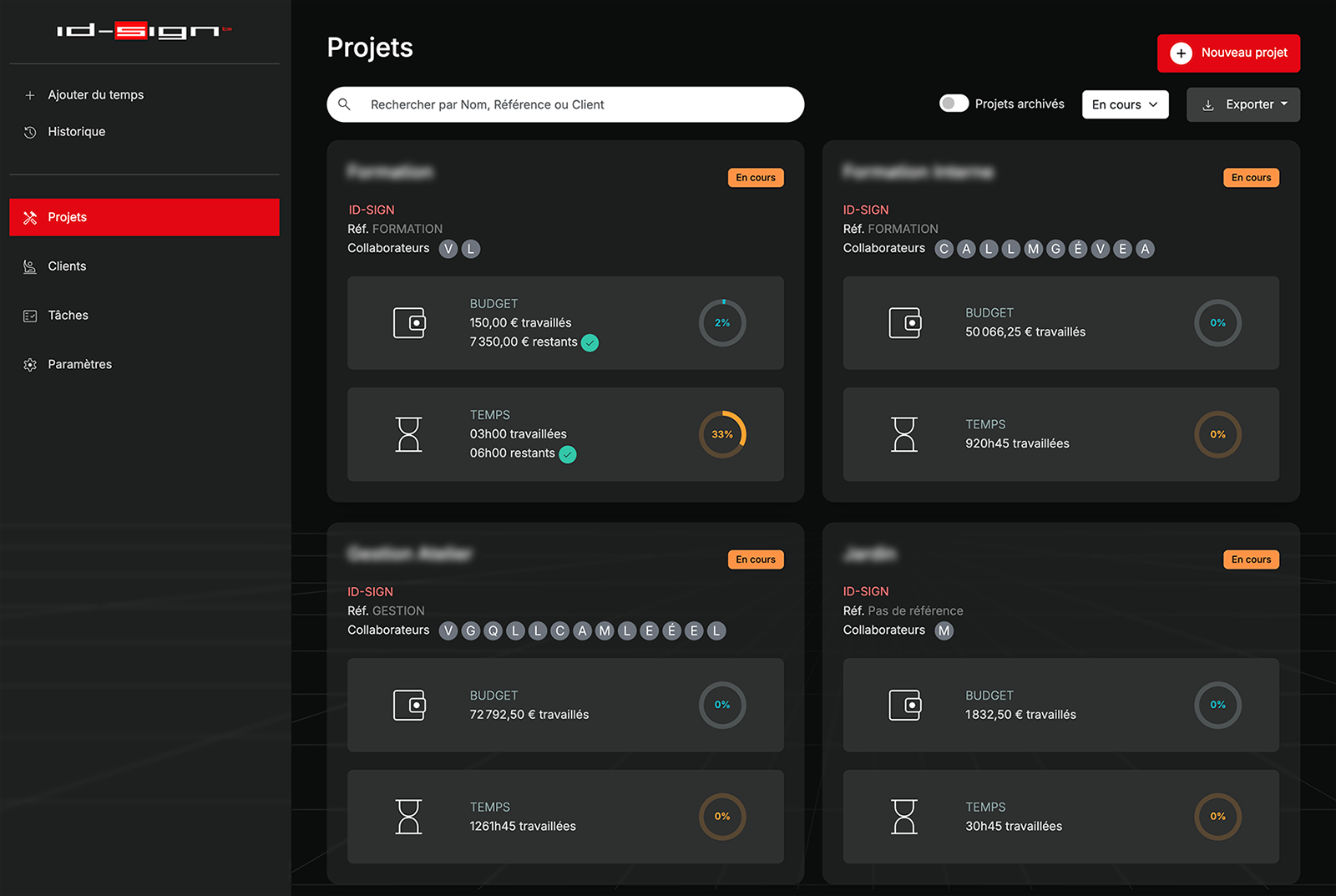Click the hourglass icon showing 03h00 travaillées
1336x896 pixels.
408,434
